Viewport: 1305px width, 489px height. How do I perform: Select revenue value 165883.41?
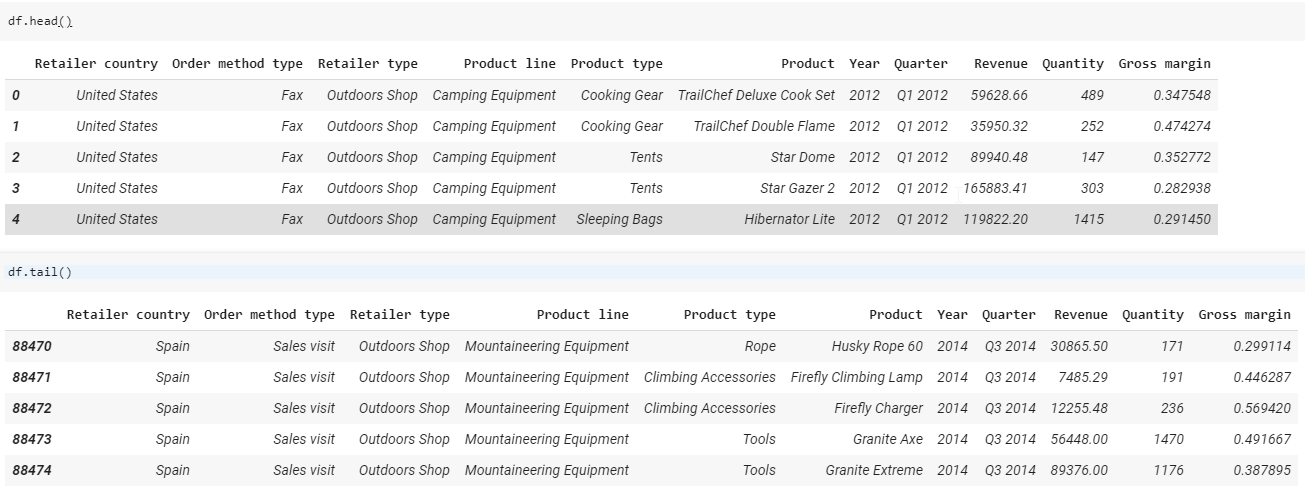click(995, 188)
